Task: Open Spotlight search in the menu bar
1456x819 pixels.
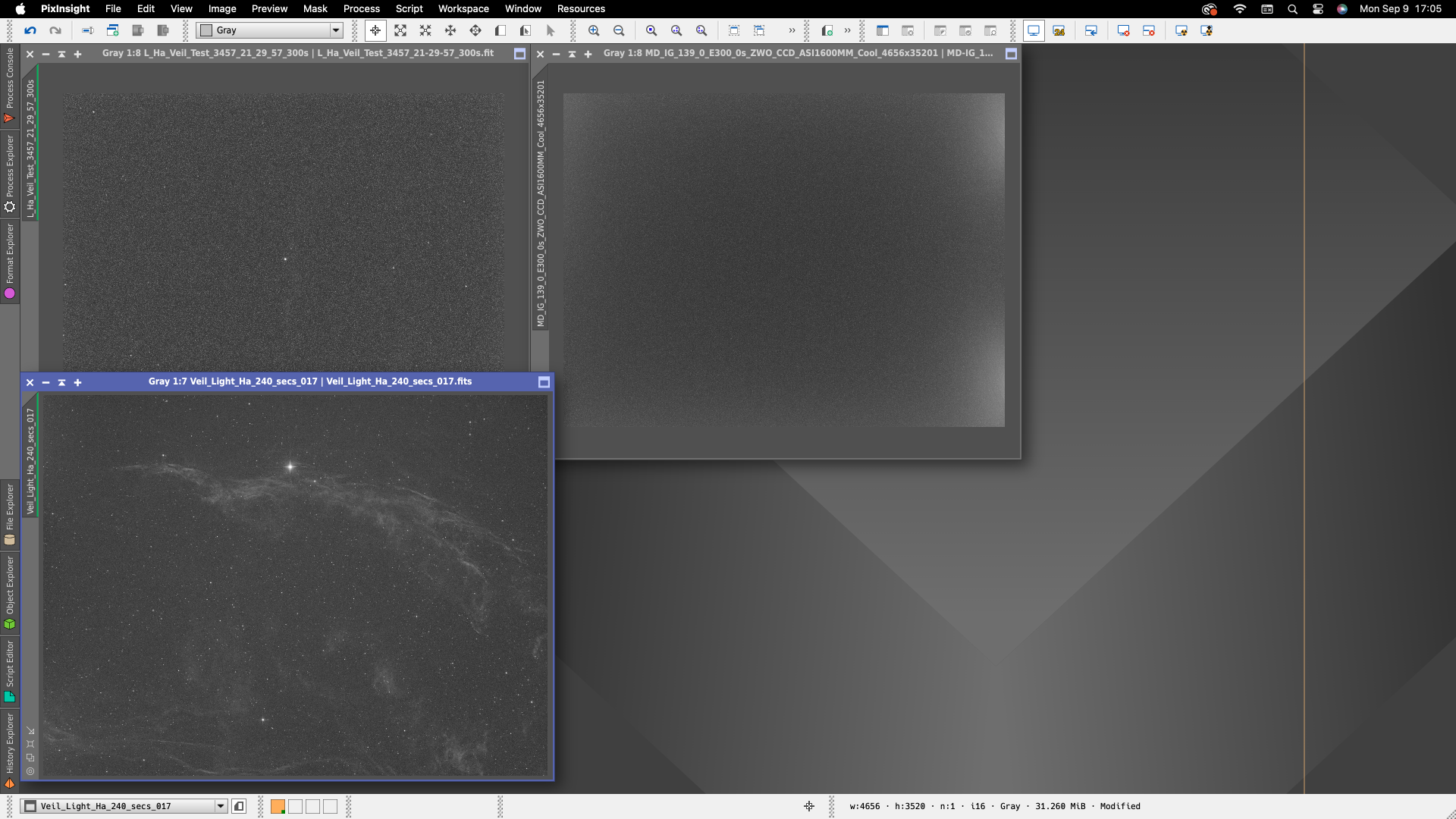Action: pyautogui.click(x=1292, y=9)
